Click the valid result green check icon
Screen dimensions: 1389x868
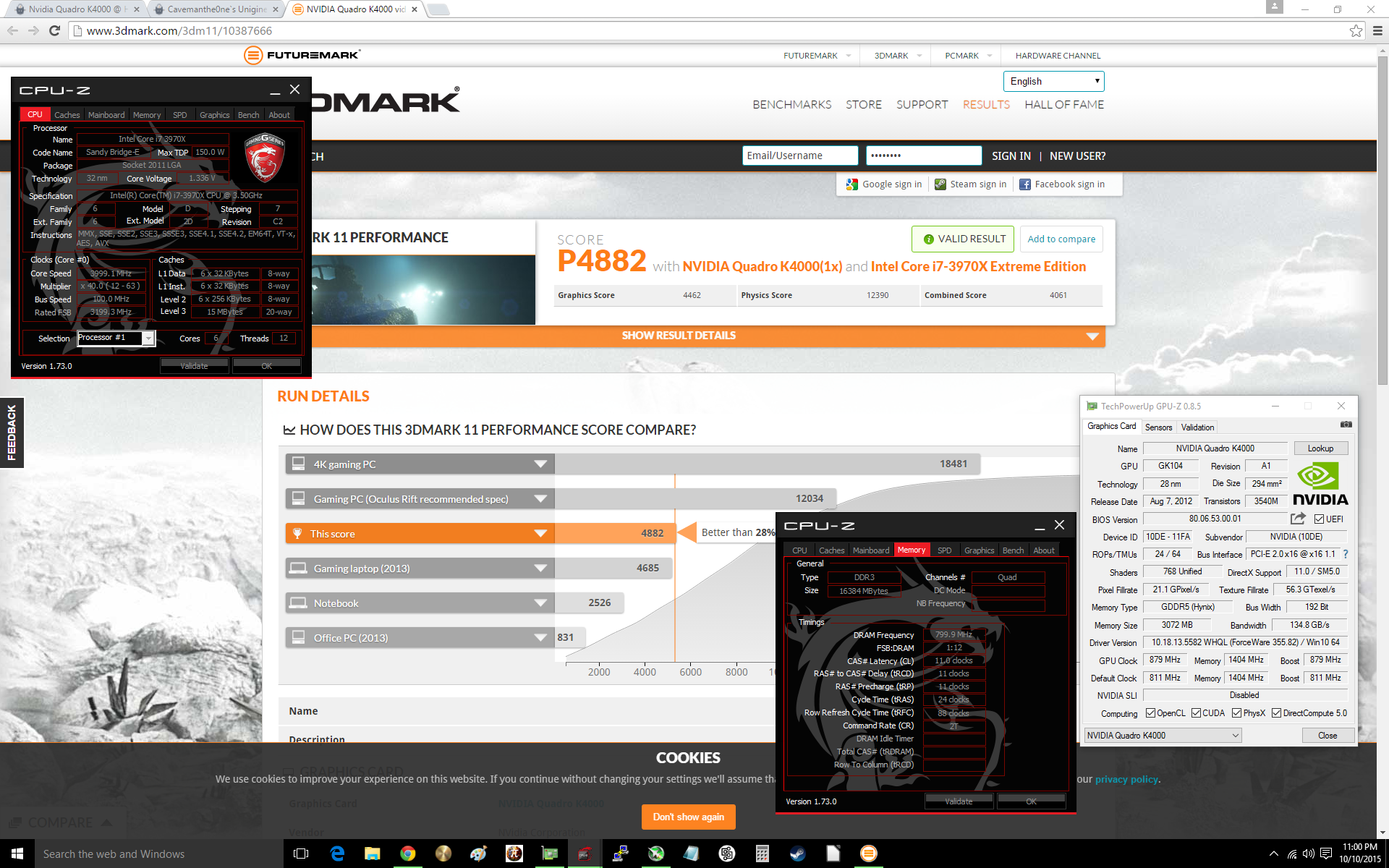point(928,239)
